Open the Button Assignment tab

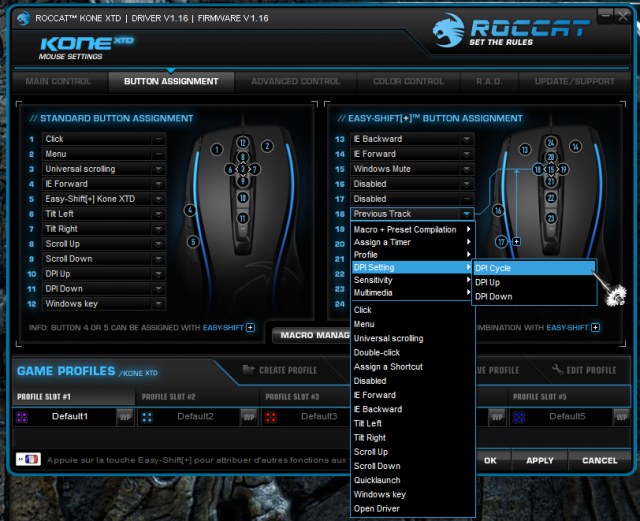tap(171, 81)
